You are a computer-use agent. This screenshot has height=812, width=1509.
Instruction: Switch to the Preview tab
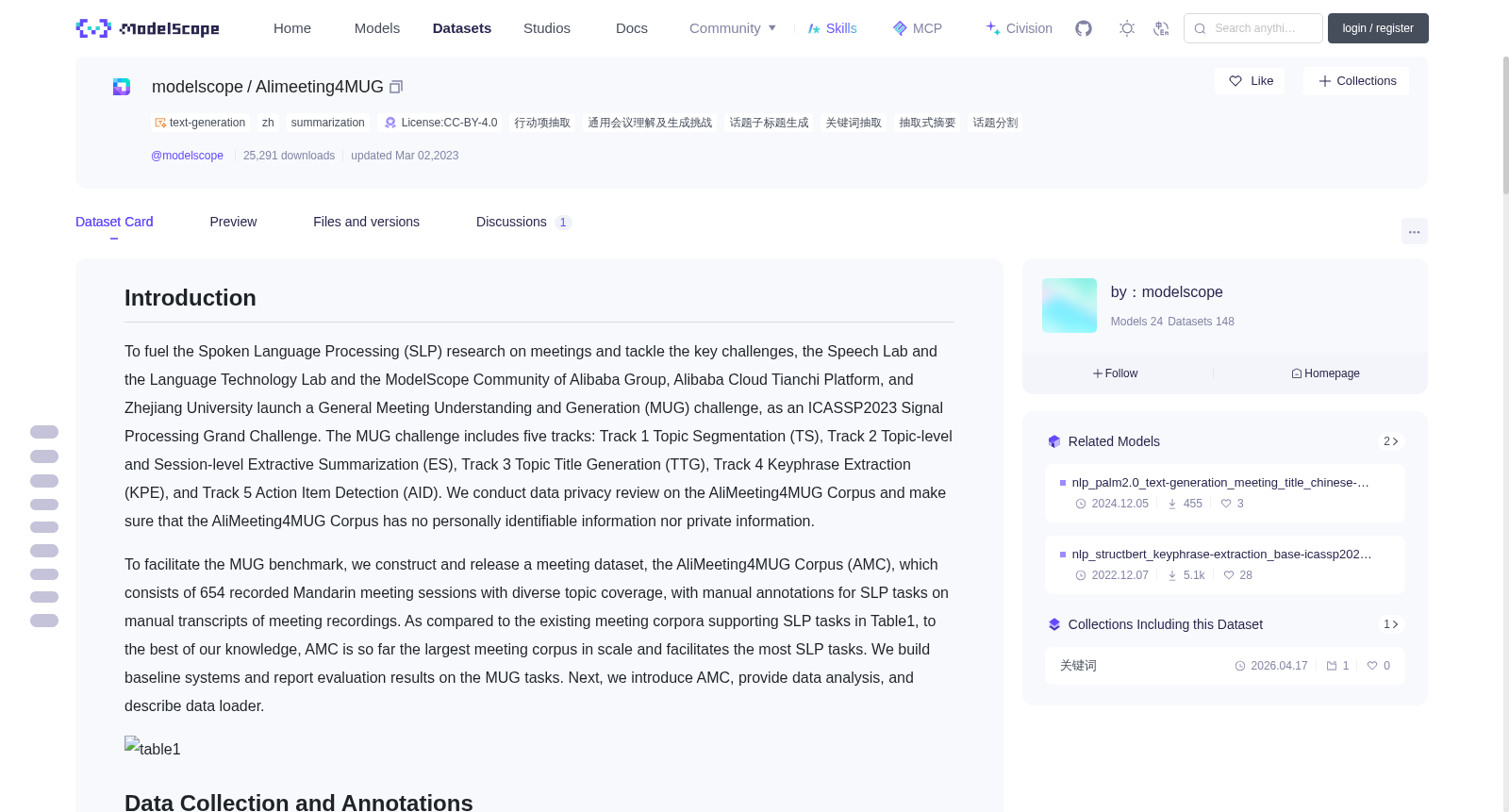pos(233,222)
